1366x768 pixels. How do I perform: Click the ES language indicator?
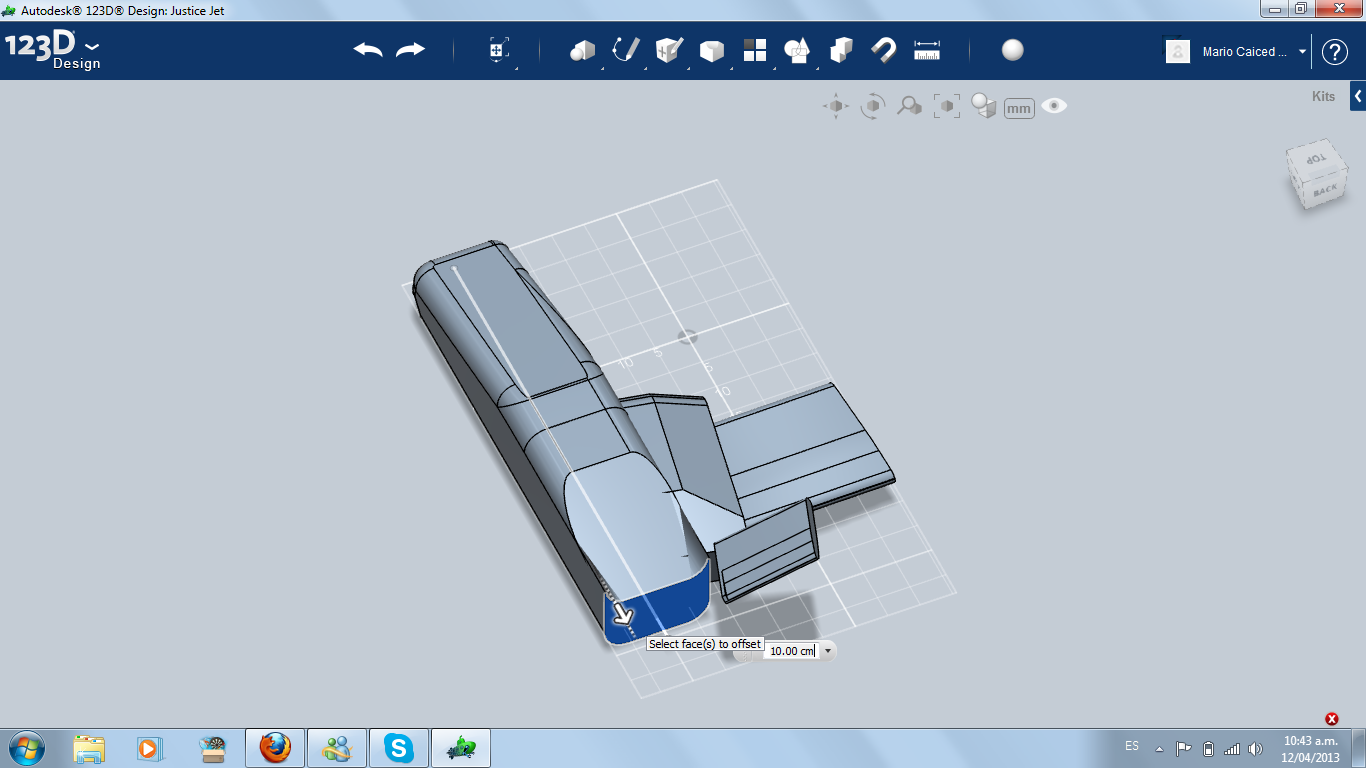tap(1132, 746)
